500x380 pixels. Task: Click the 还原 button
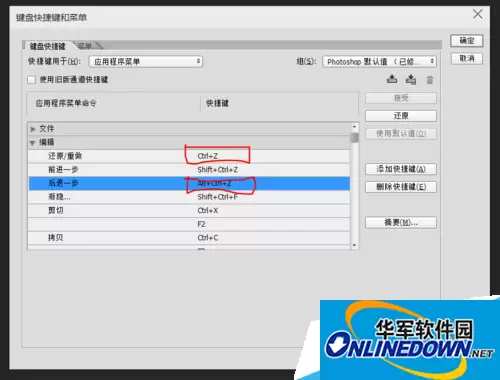coord(401,116)
